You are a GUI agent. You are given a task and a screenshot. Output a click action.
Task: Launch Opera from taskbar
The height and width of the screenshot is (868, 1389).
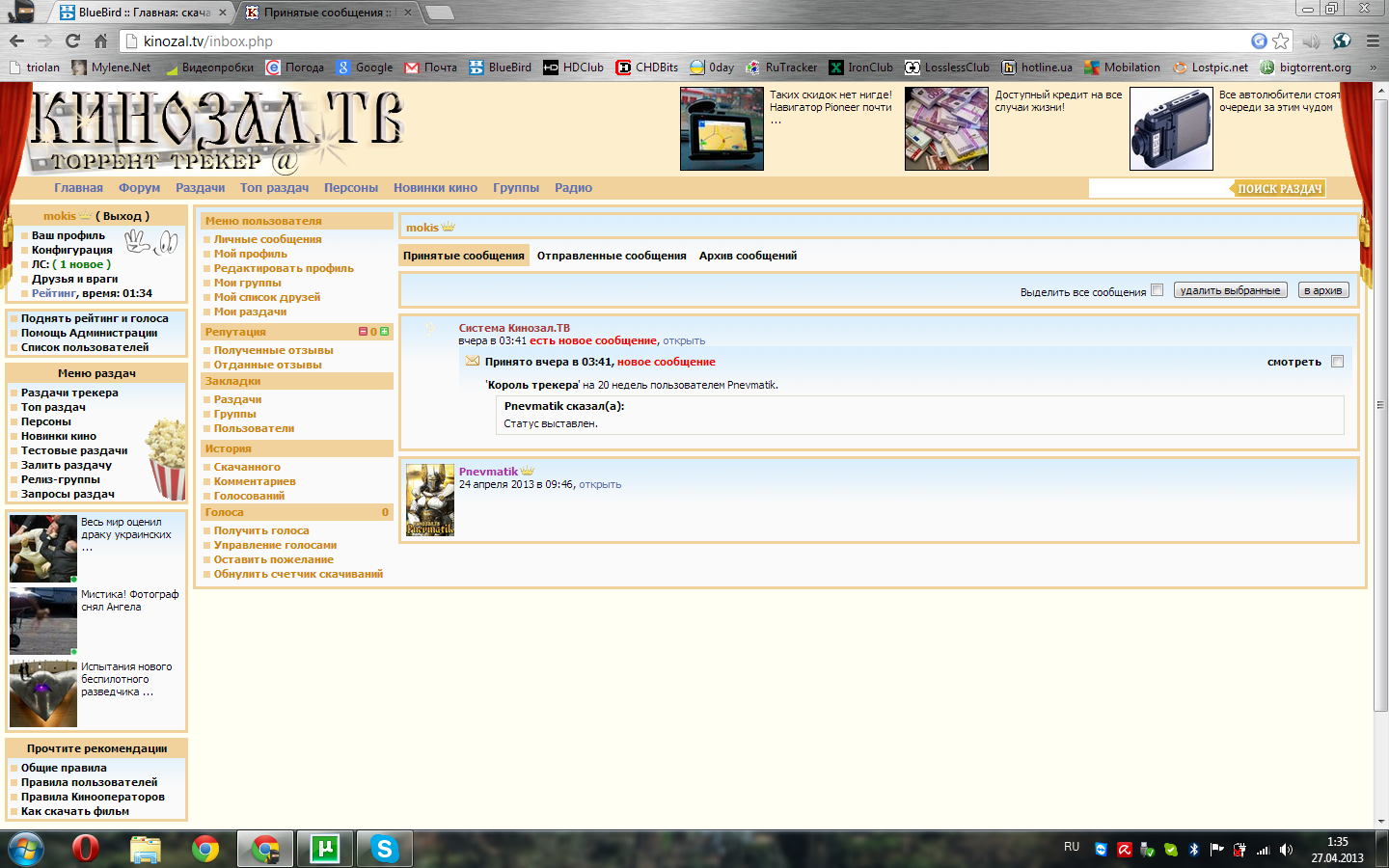click(x=86, y=849)
